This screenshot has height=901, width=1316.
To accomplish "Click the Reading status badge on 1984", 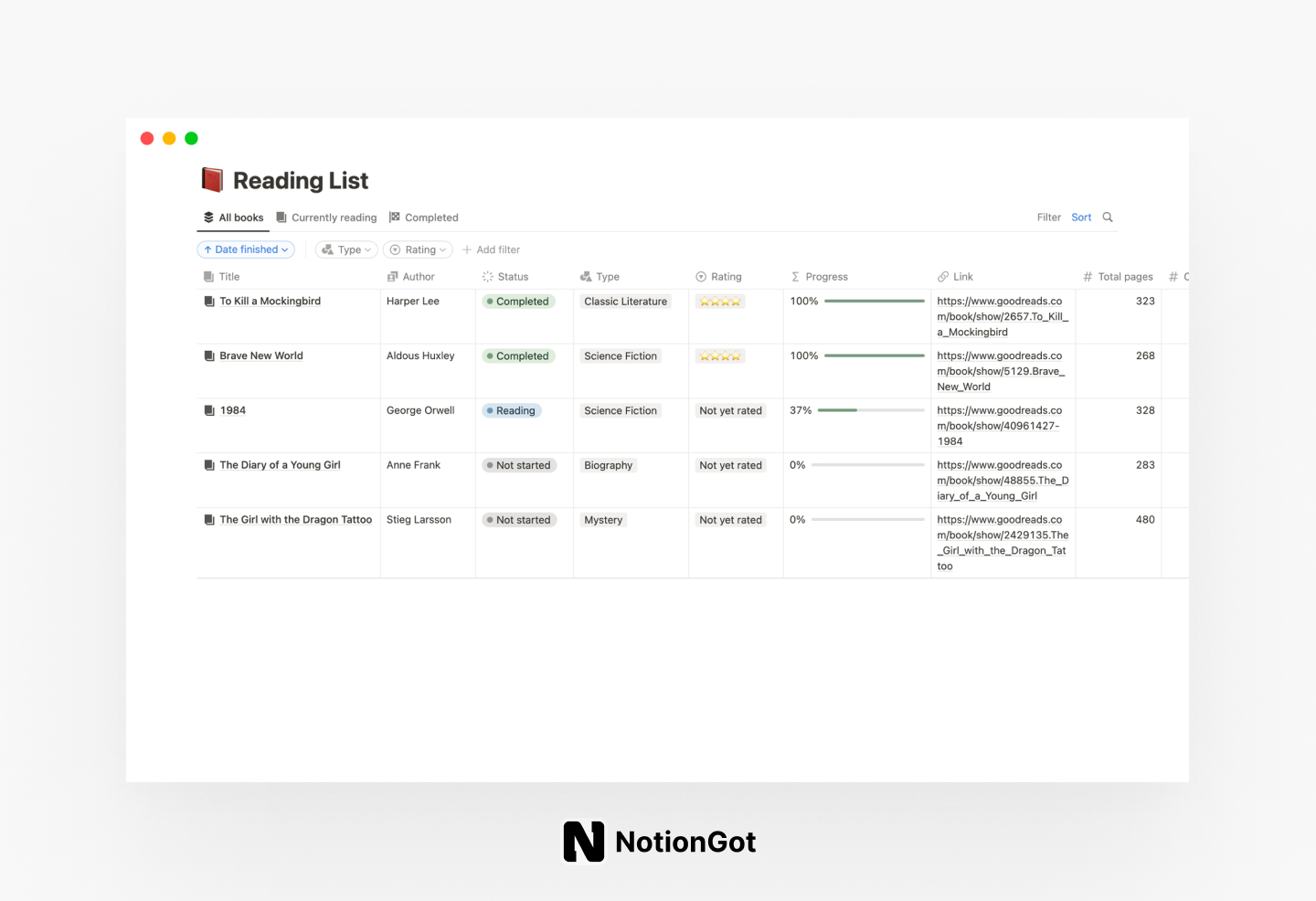I will pyautogui.click(x=511, y=410).
